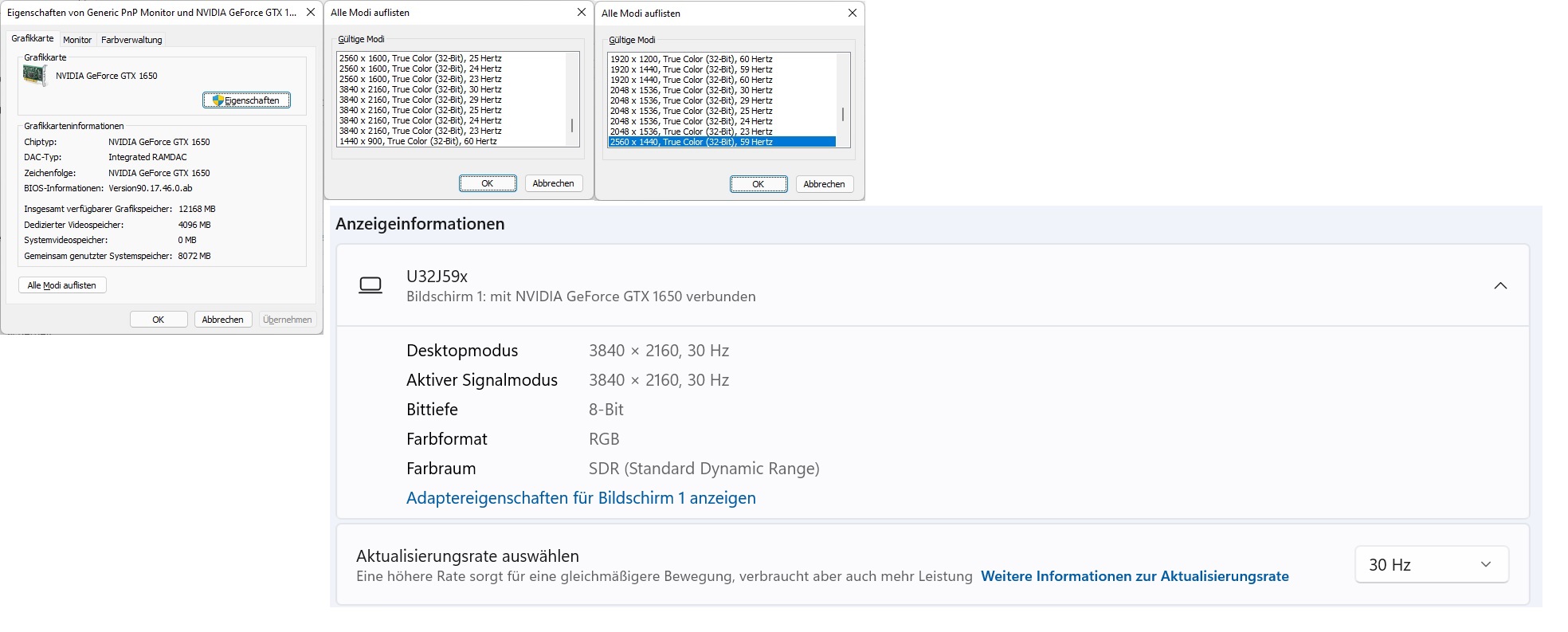Click Abbrechen in the properties dialog
The image size is (1568, 632).
pos(223,320)
